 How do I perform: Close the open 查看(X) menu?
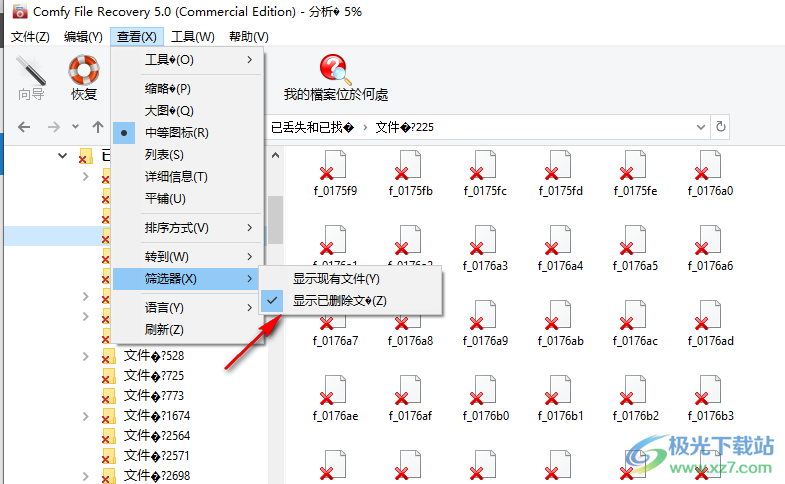click(137, 37)
